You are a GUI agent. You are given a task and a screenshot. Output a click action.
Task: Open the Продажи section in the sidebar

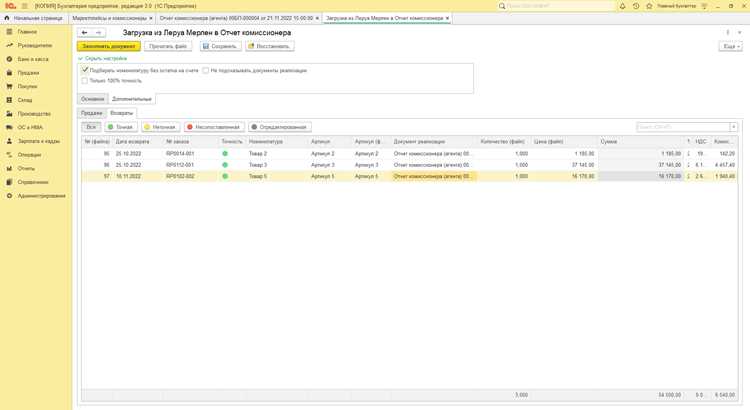tap(28, 73)
